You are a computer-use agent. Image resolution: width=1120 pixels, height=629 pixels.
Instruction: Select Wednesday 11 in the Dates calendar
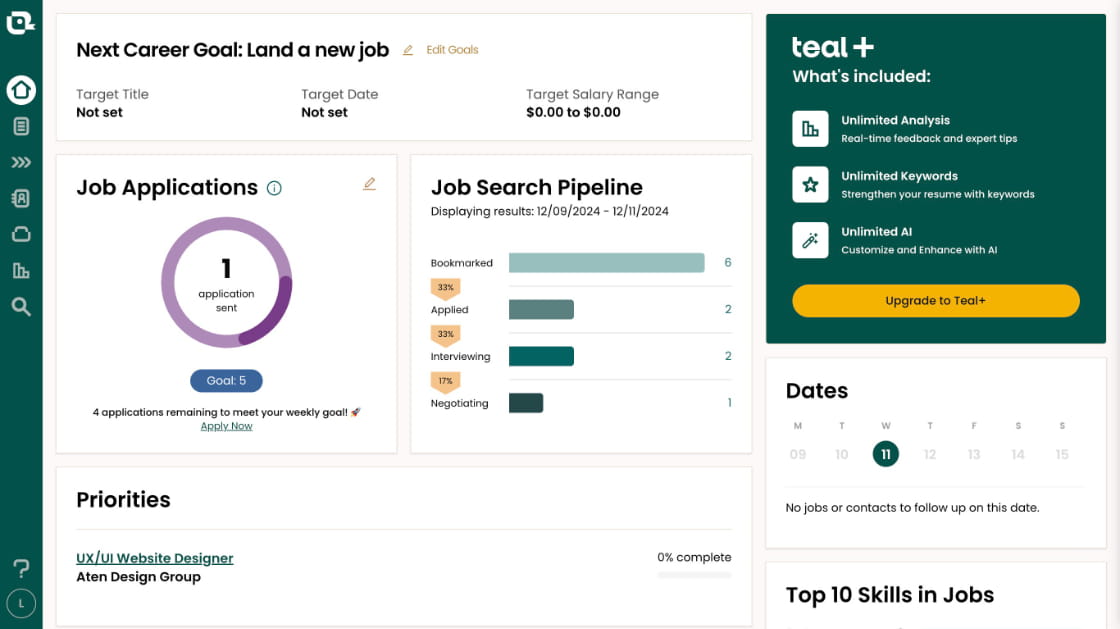coord(885,454)
